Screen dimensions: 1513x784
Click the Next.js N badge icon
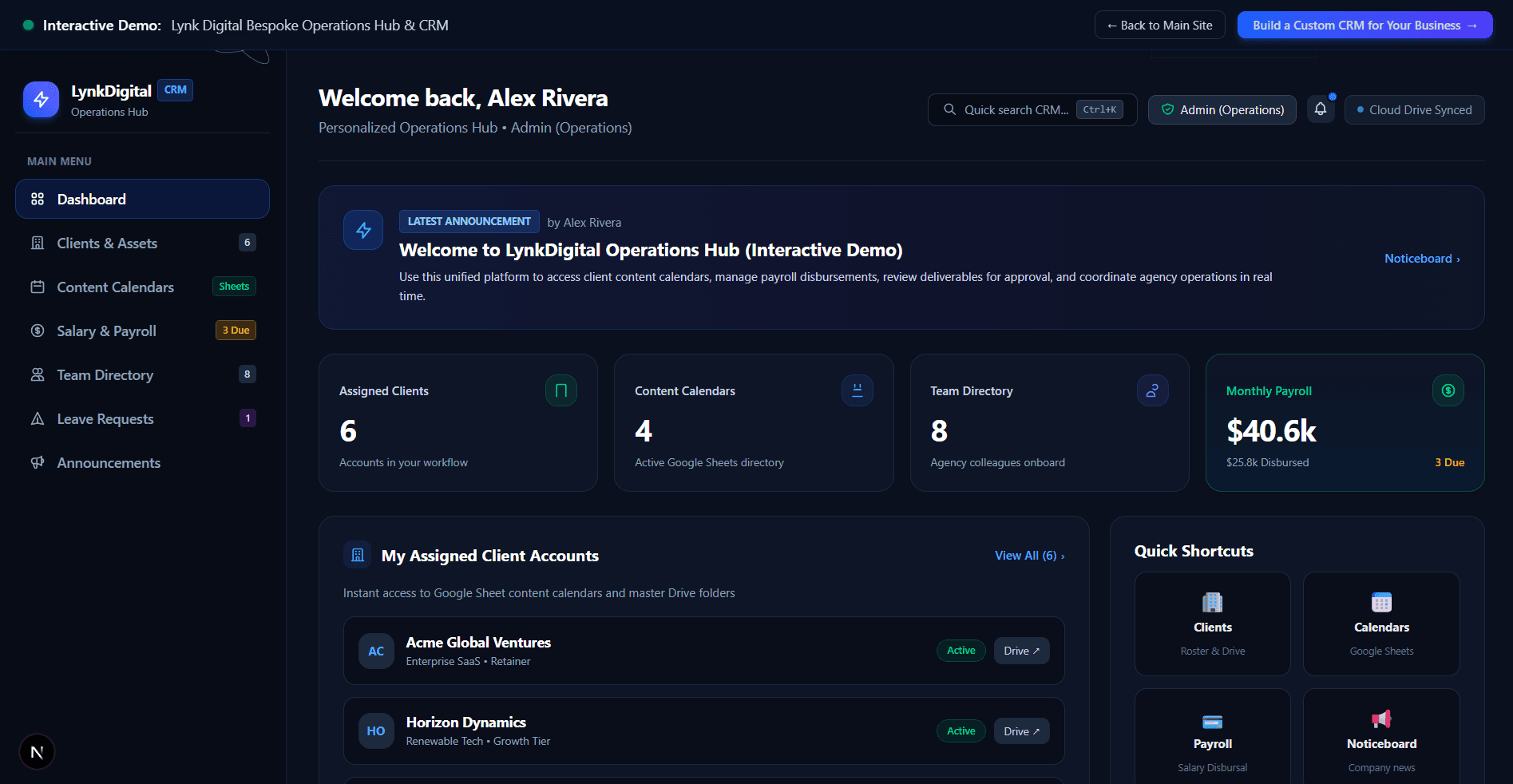(37, 752)
